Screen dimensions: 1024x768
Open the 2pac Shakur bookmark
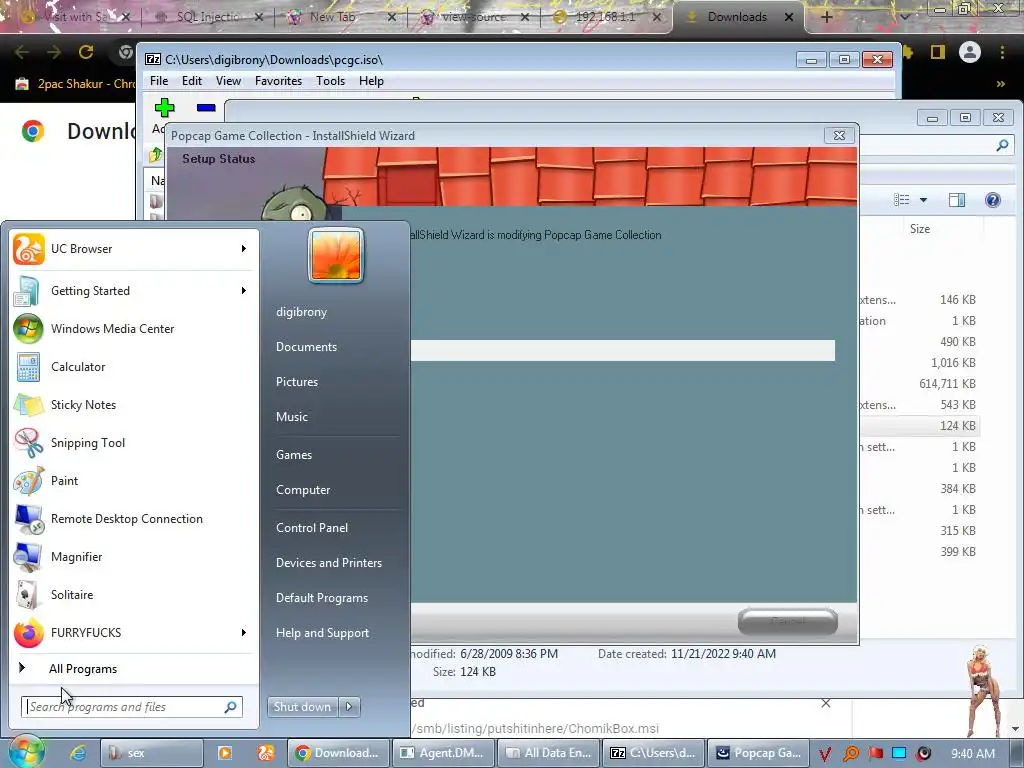pyautogui.click(x=75, y=84)
